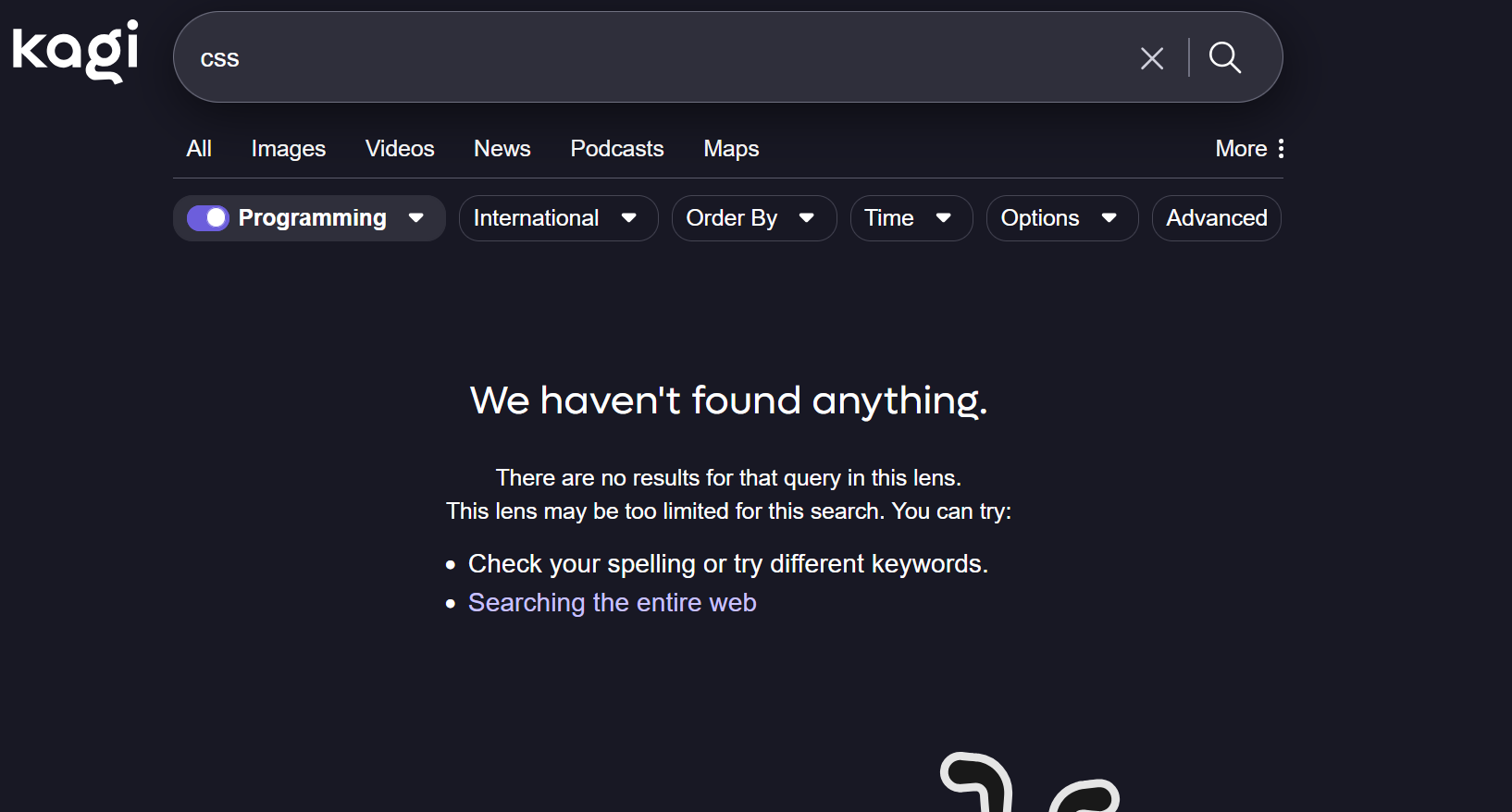Toggle off the Programming lens switch

pyautogui.click(x=208, y=218)
